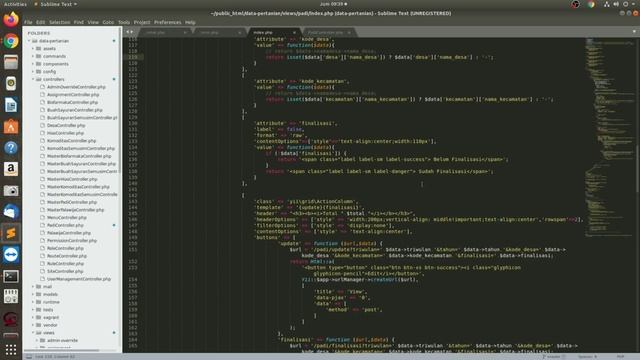Expand the commands folder

pos(33,56)
